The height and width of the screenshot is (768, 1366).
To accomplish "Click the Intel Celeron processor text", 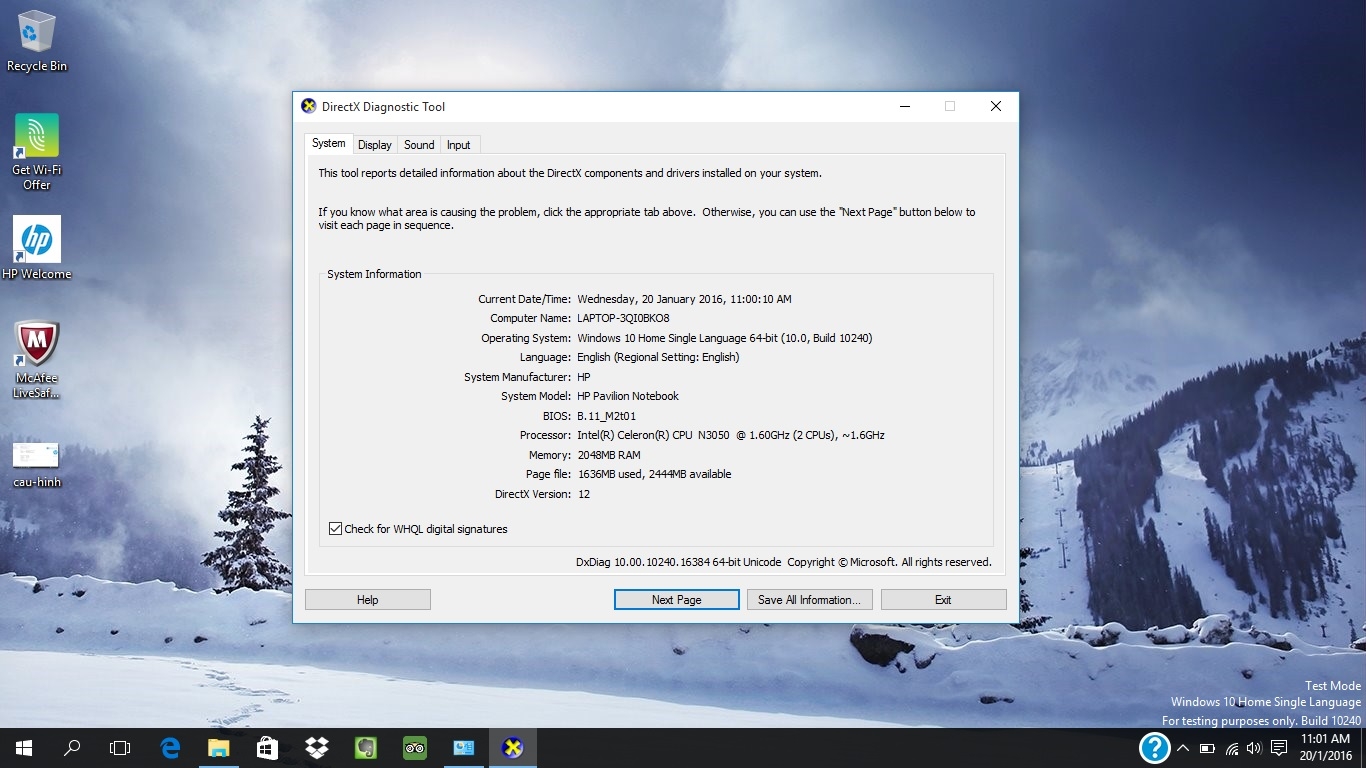I will [731, 435].
